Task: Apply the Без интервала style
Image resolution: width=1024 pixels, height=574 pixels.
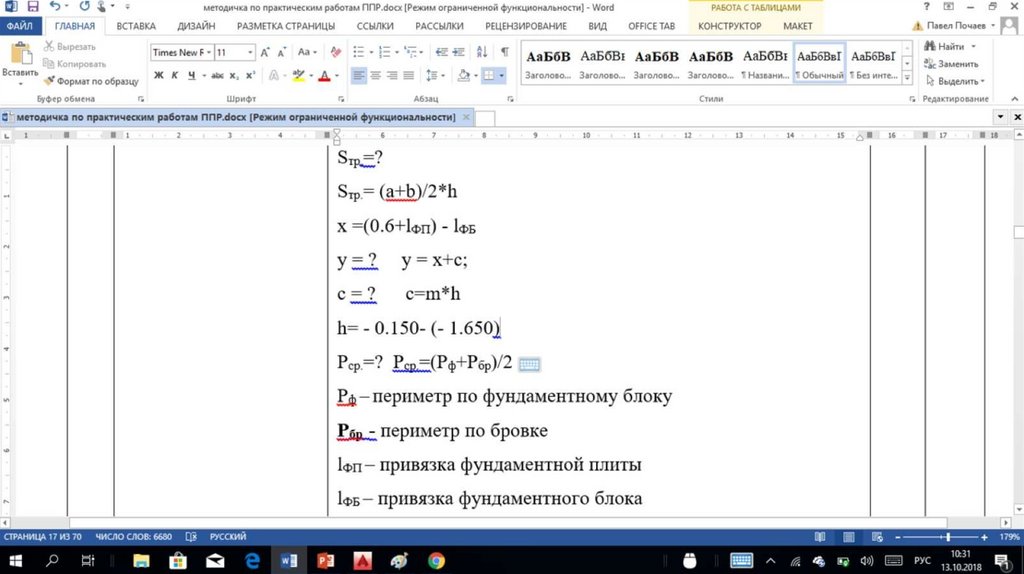Action: [x=873, y=63]
